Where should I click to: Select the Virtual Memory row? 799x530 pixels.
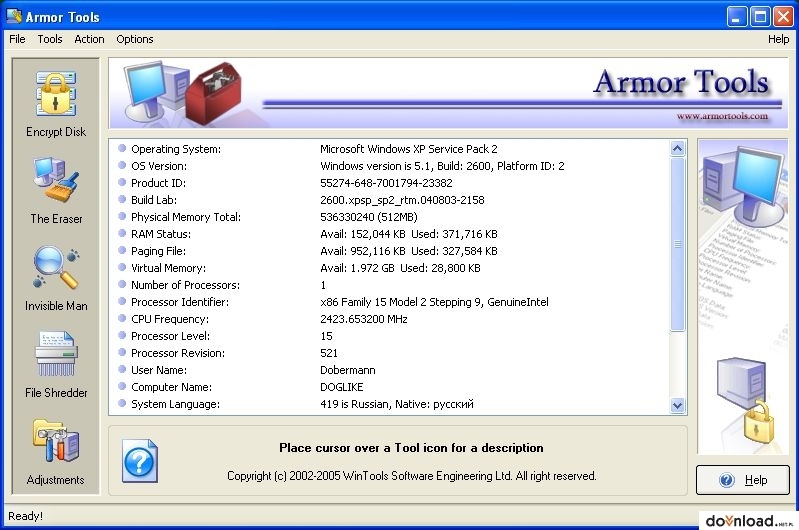389,268
